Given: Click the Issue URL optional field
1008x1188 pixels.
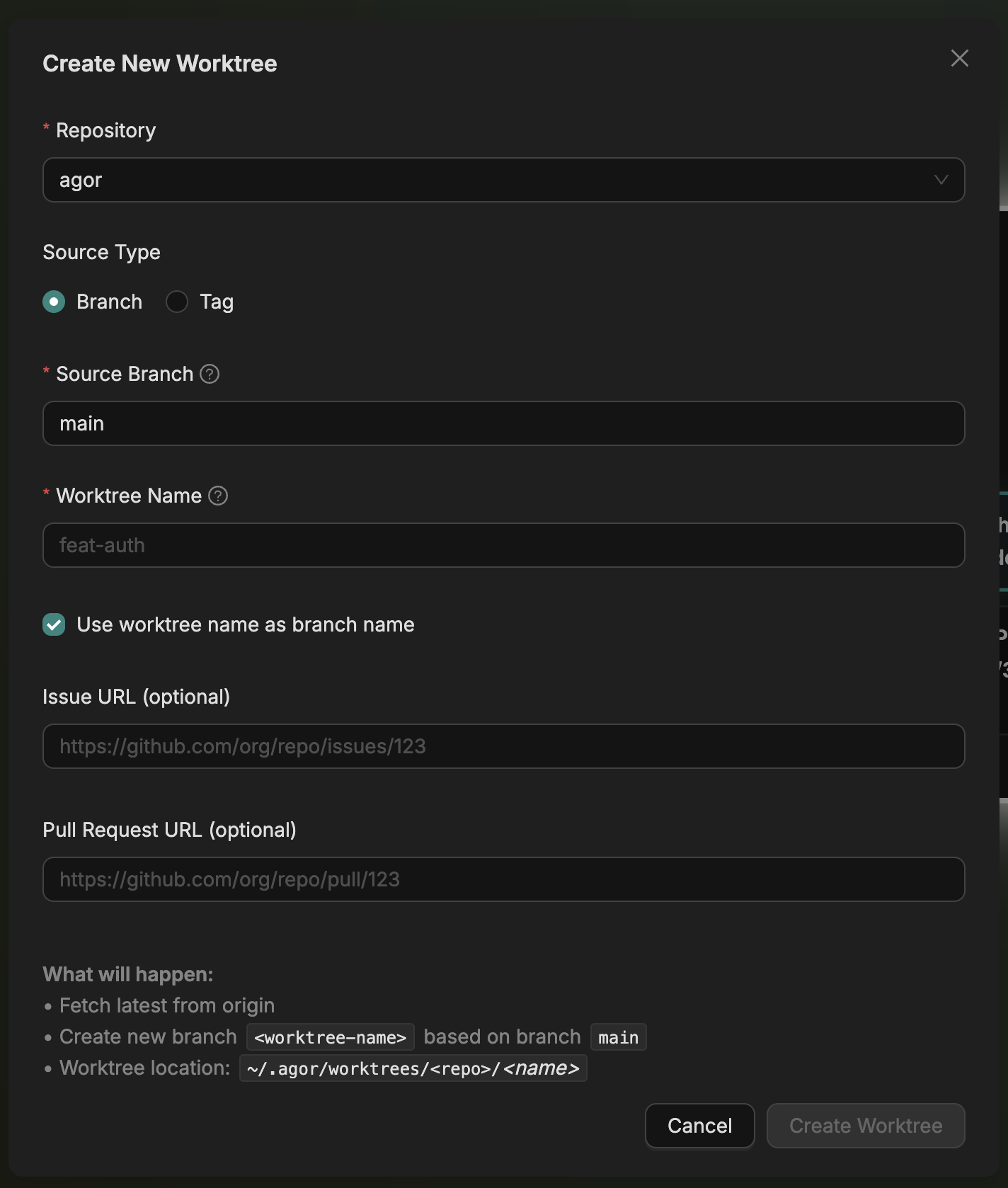Looking at the screenshot, I should (504, 746).
